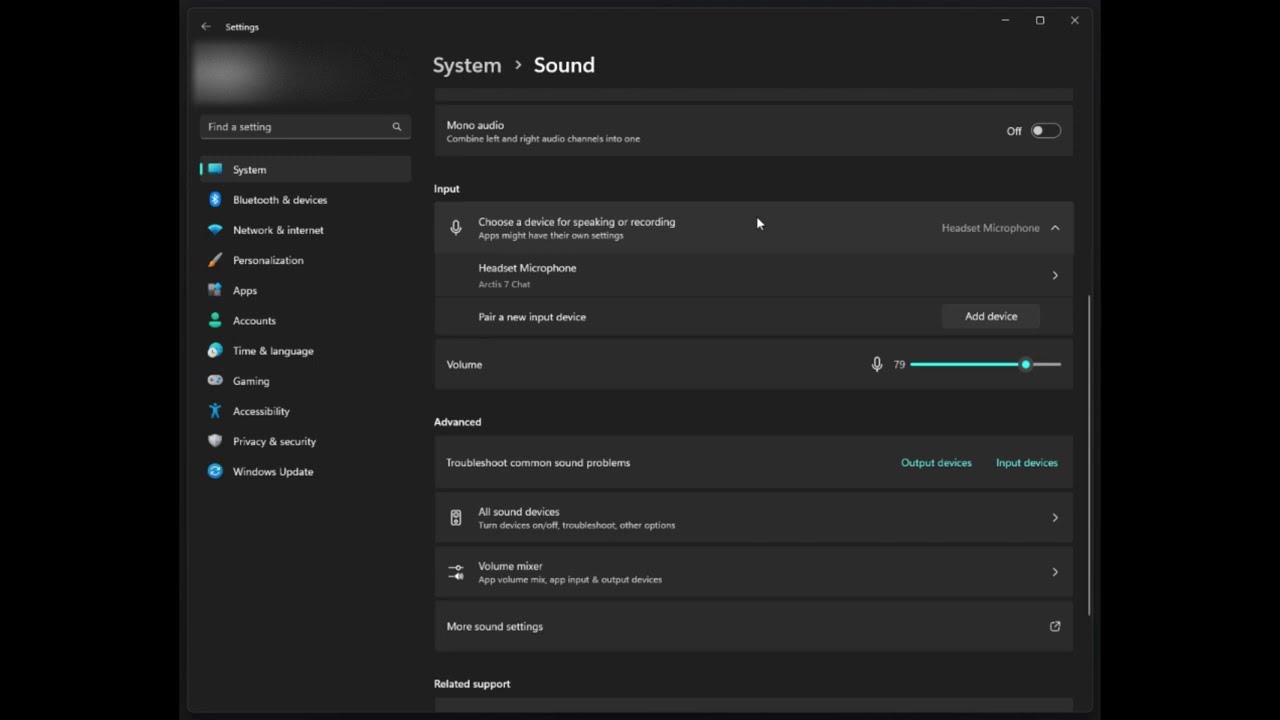This screenshot has height=720, width=1280.
Task: Troubleshoot Output devices link
Action: click(x=936, y=463)
